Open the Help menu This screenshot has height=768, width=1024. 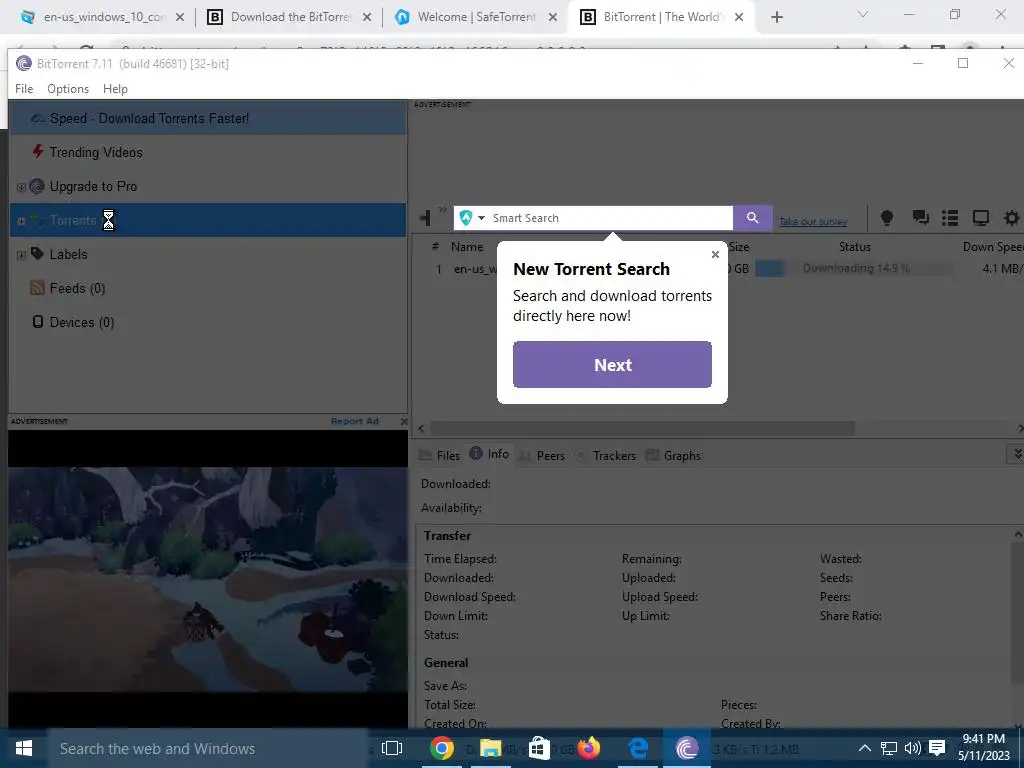point(116,89)
